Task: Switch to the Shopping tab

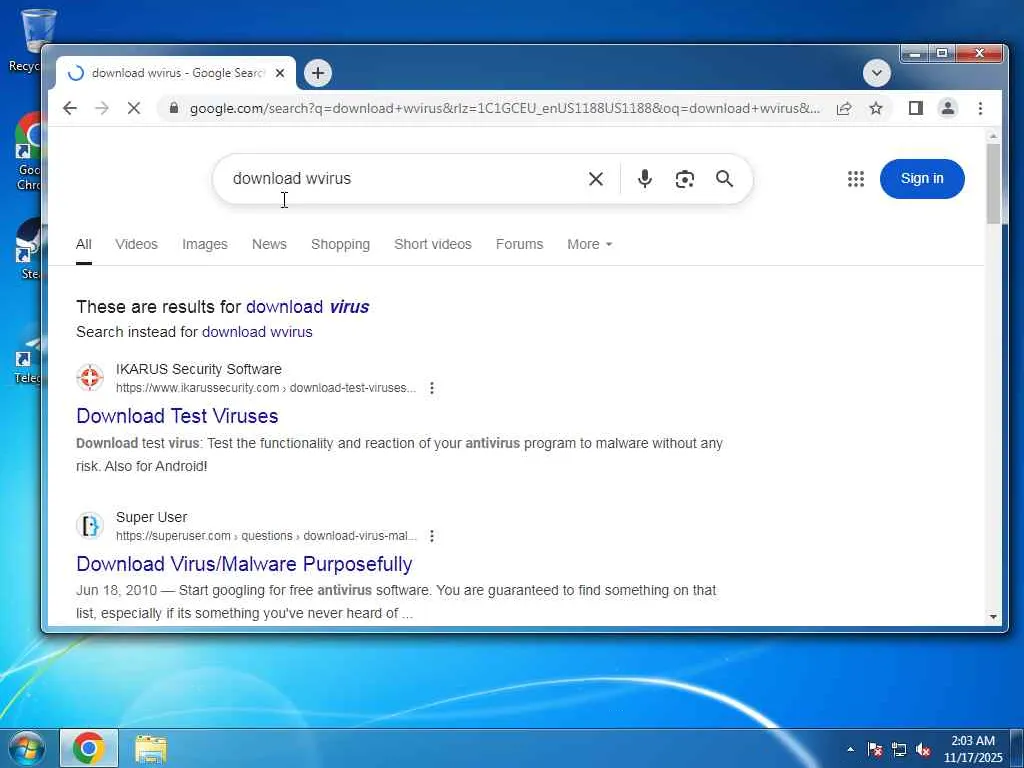Action: click(340, 244)
